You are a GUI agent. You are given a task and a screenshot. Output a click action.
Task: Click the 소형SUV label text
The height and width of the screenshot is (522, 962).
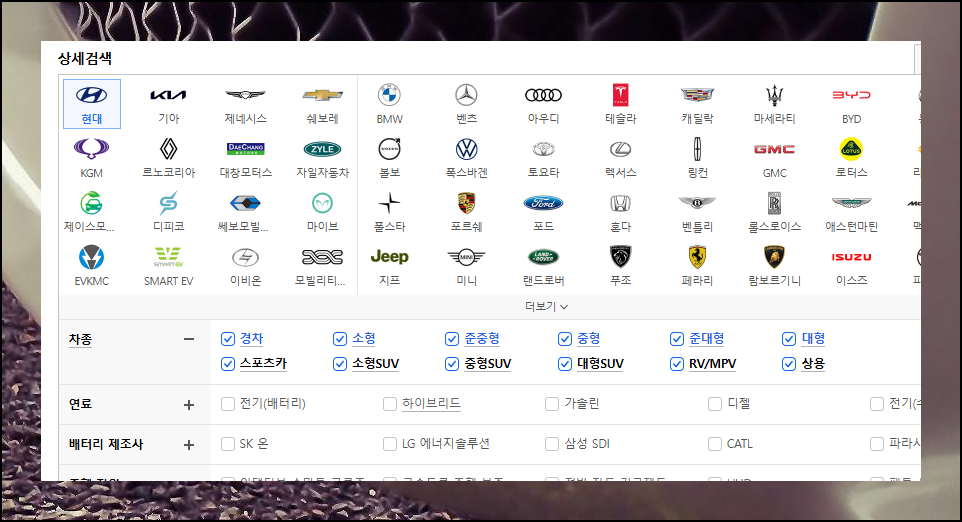(375, 364)
